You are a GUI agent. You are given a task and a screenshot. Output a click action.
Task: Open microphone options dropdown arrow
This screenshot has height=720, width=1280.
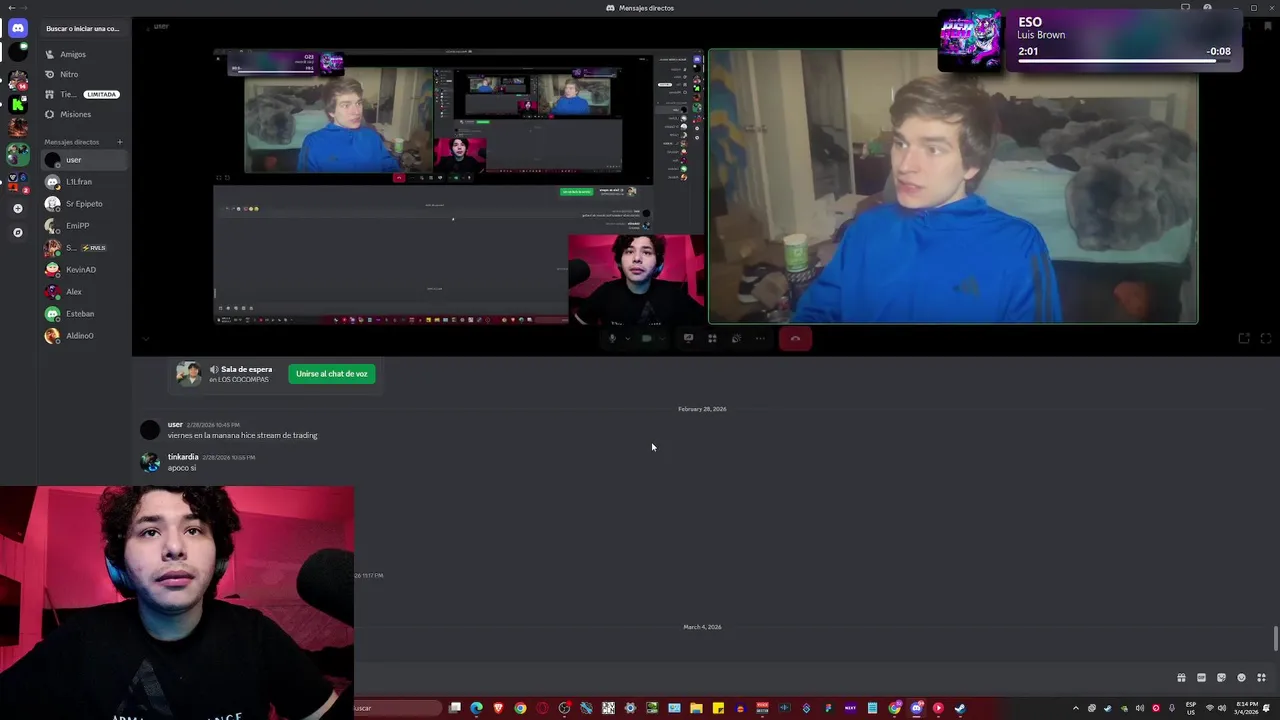point(627,339)
